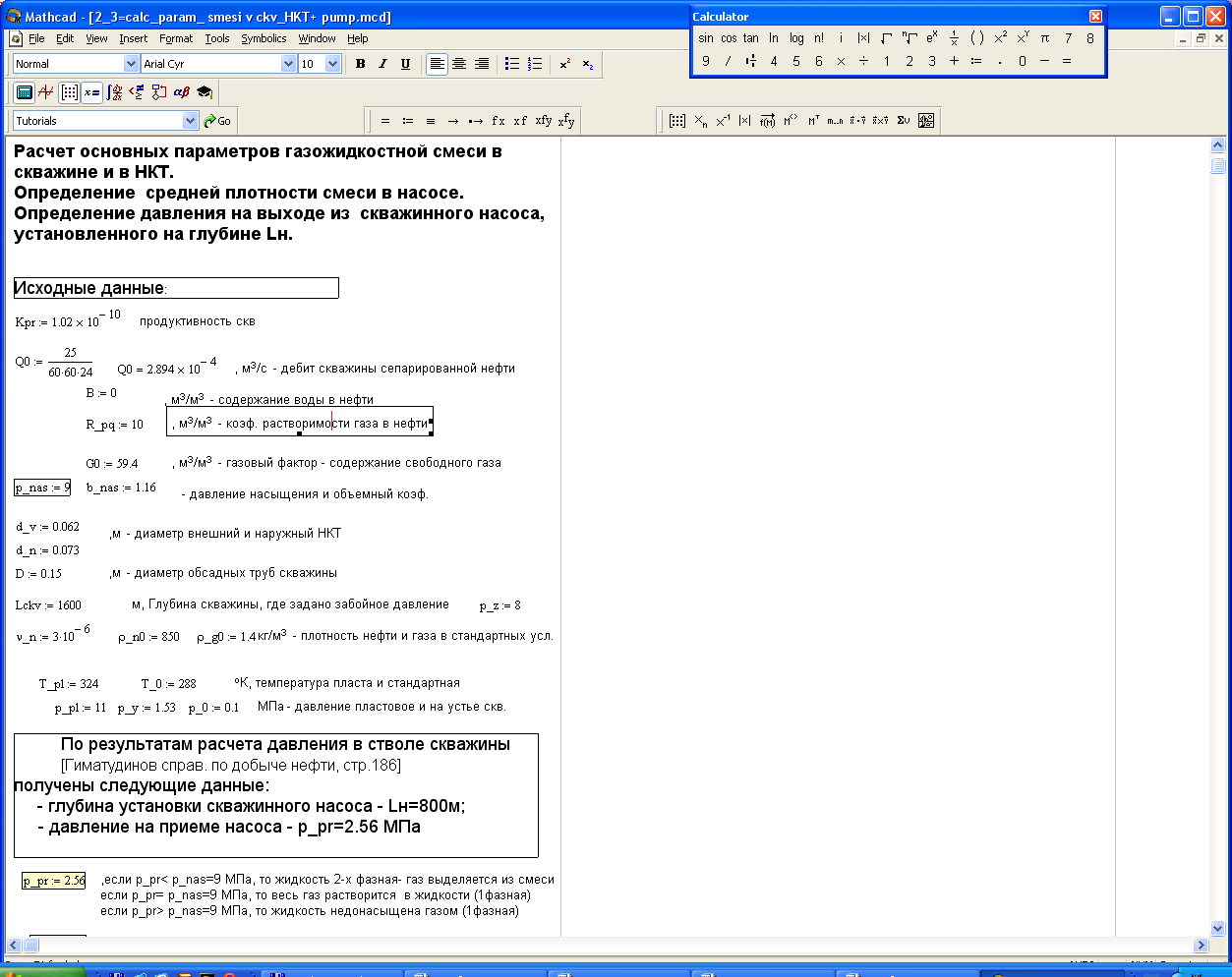This screenshot has width=1232, height=977.
Task: Click definition := on the Evaluation toolbar
Action: coord(408,121)
